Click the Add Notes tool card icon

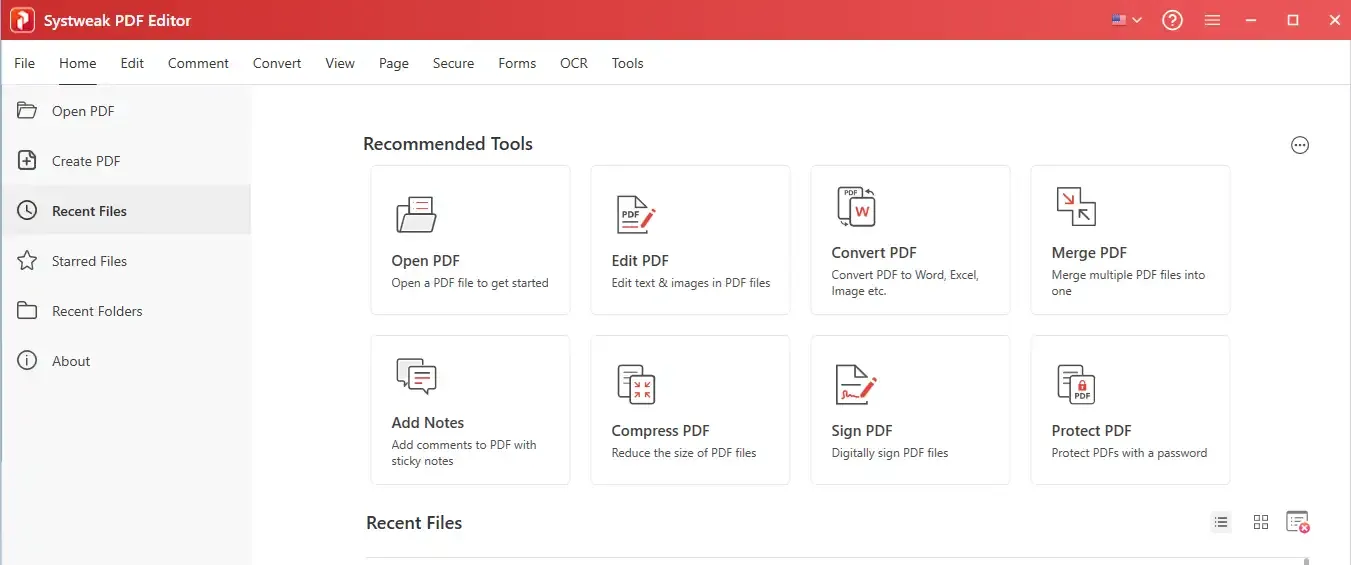416,376
